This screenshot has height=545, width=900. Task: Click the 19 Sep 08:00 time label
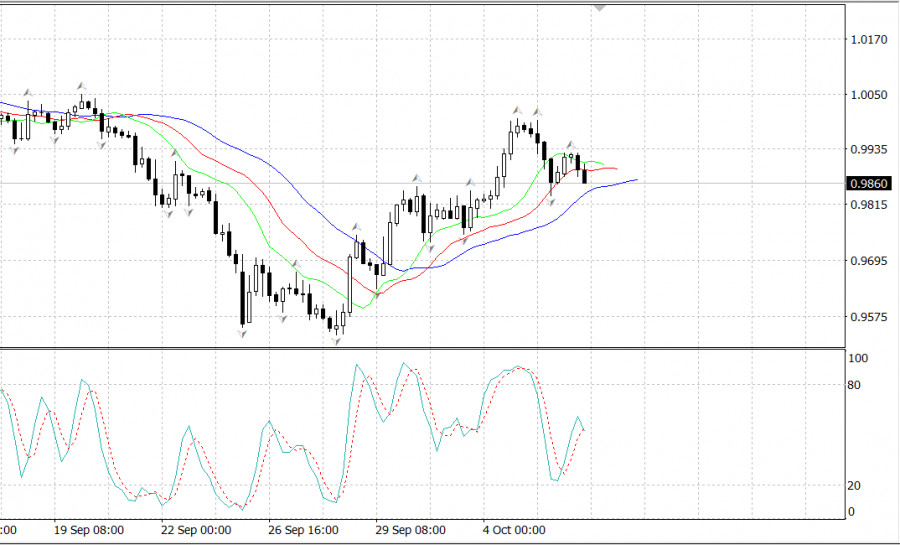pos(89,530)
